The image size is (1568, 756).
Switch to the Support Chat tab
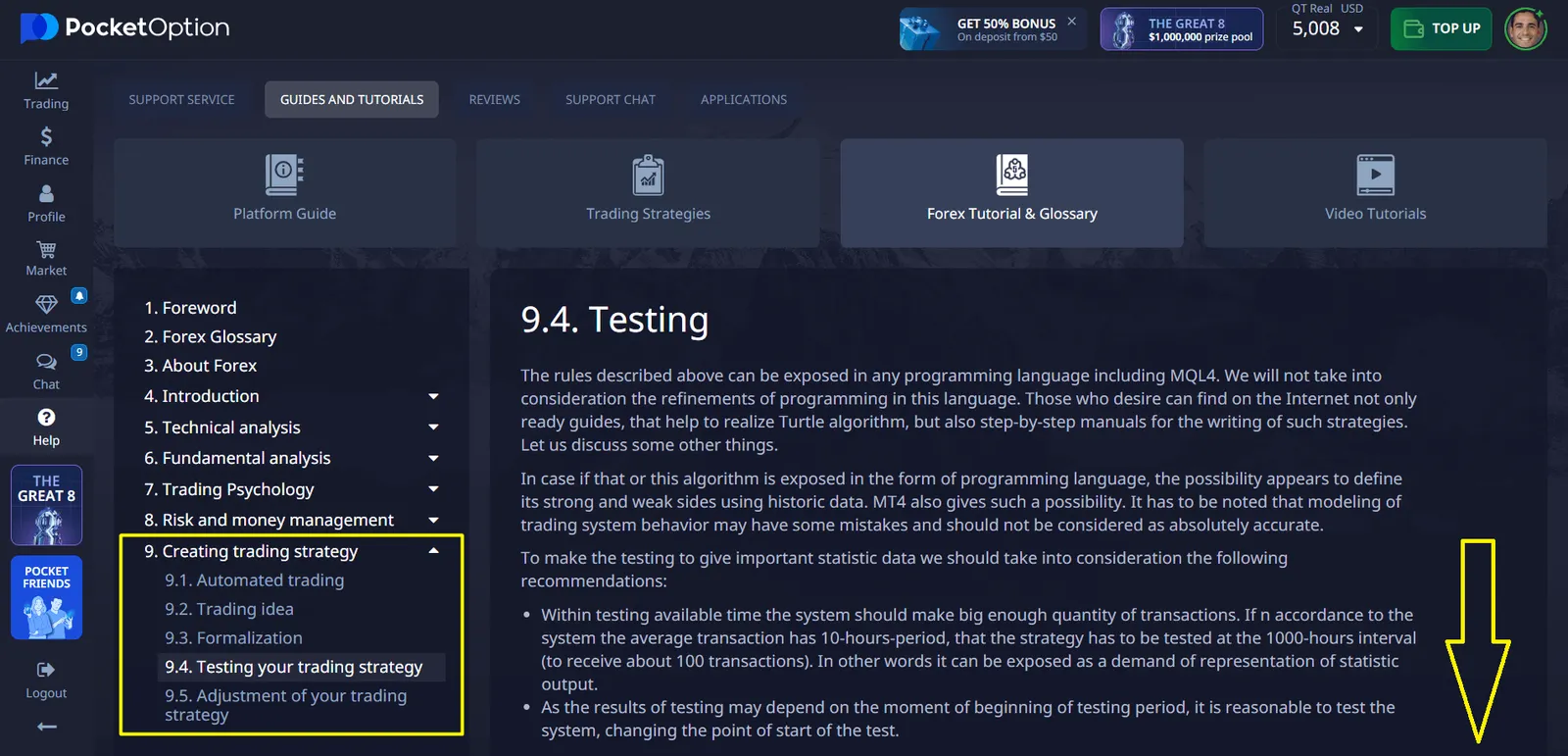tap(610, 99)
